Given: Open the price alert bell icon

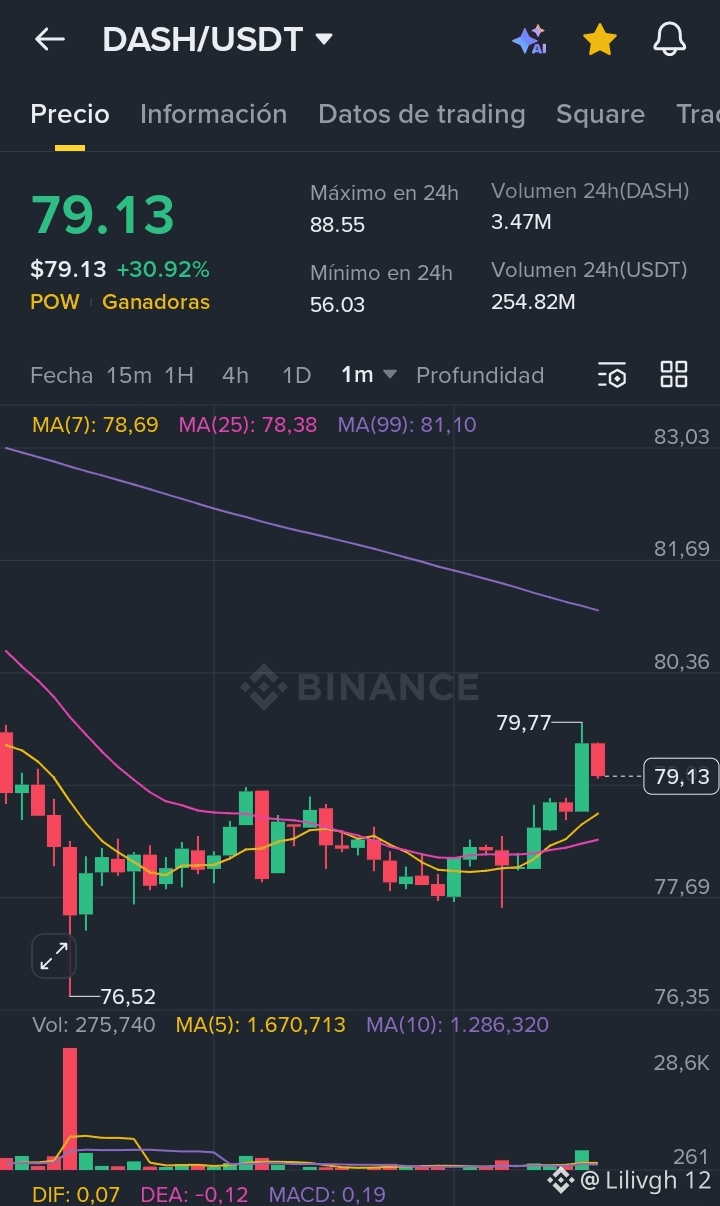Looking at the screenshot, I should click(669, 40).
